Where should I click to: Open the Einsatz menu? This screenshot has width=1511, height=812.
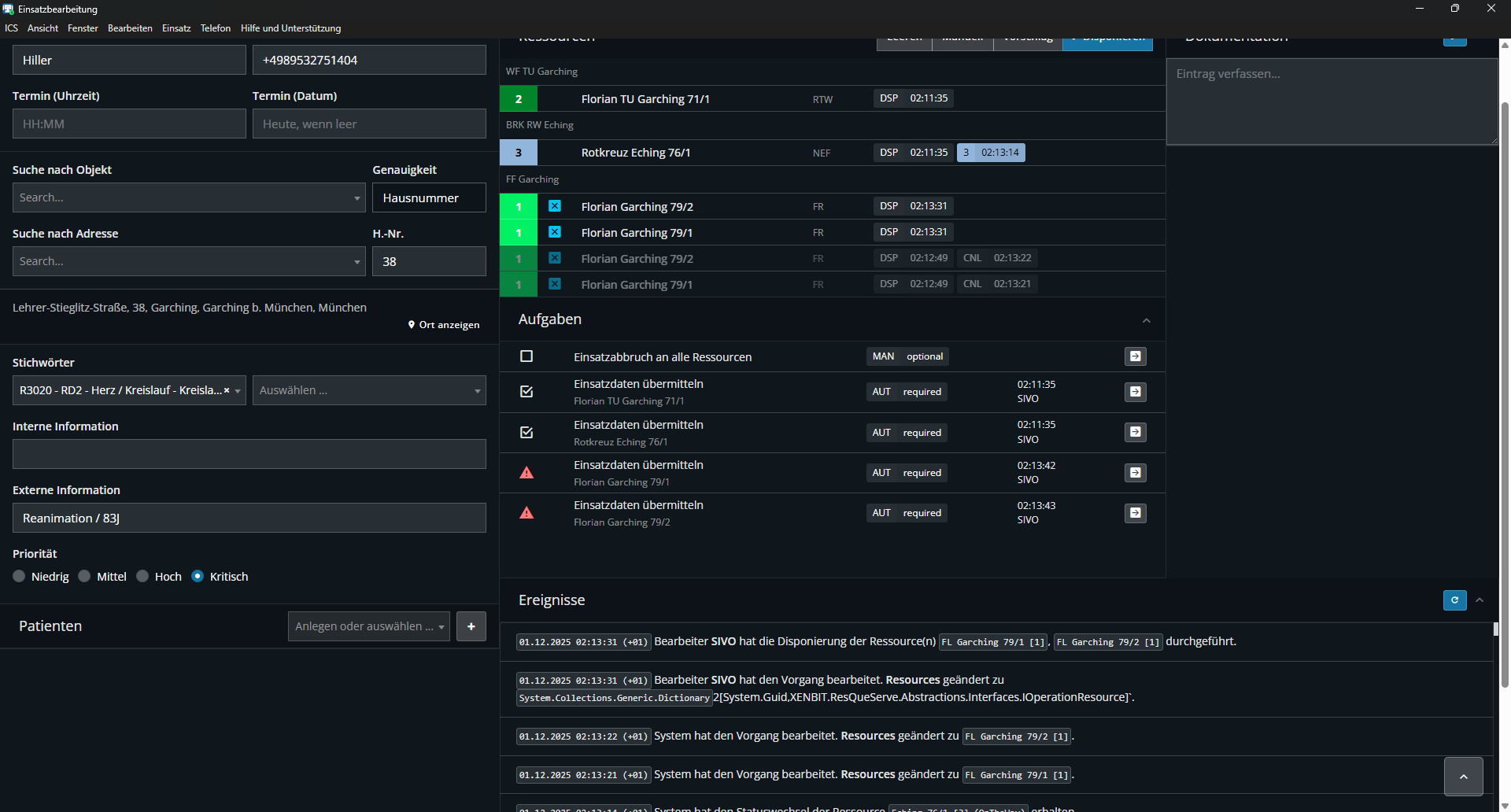[x=176, y=28]
